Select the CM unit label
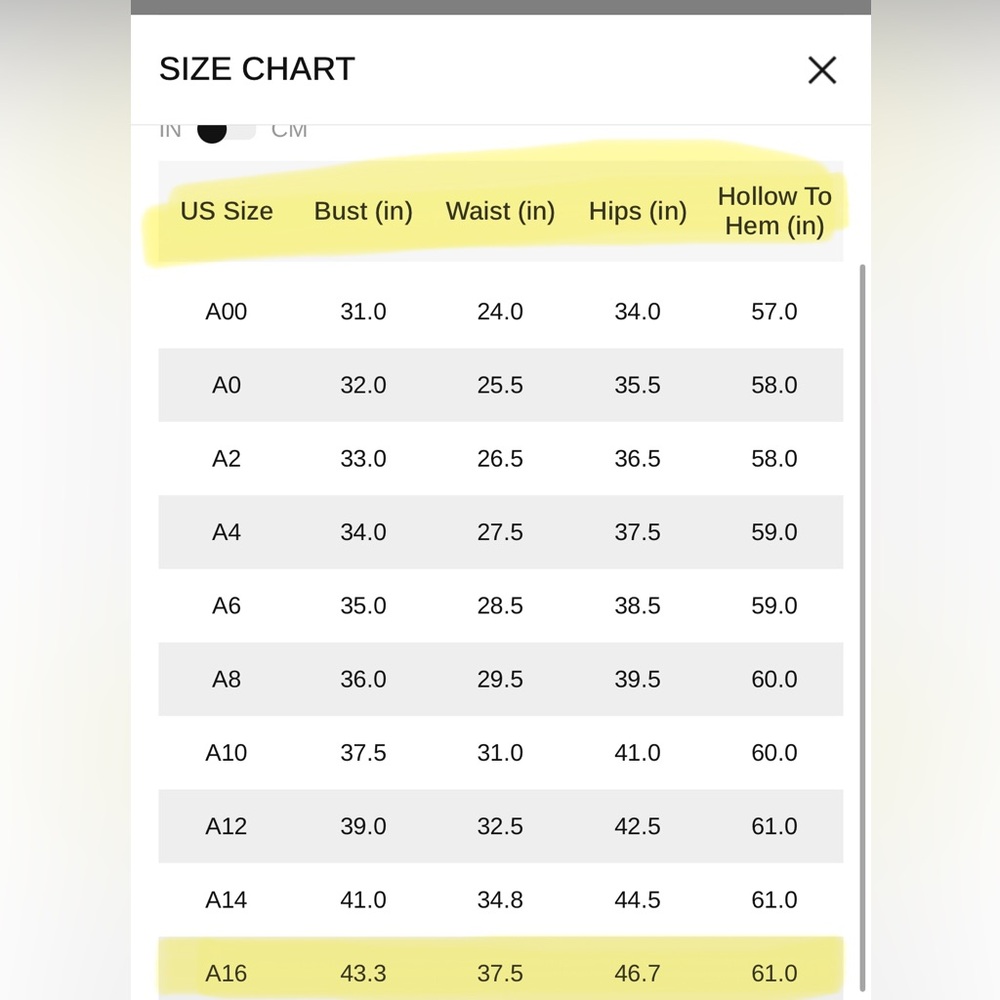 [289, 131]
